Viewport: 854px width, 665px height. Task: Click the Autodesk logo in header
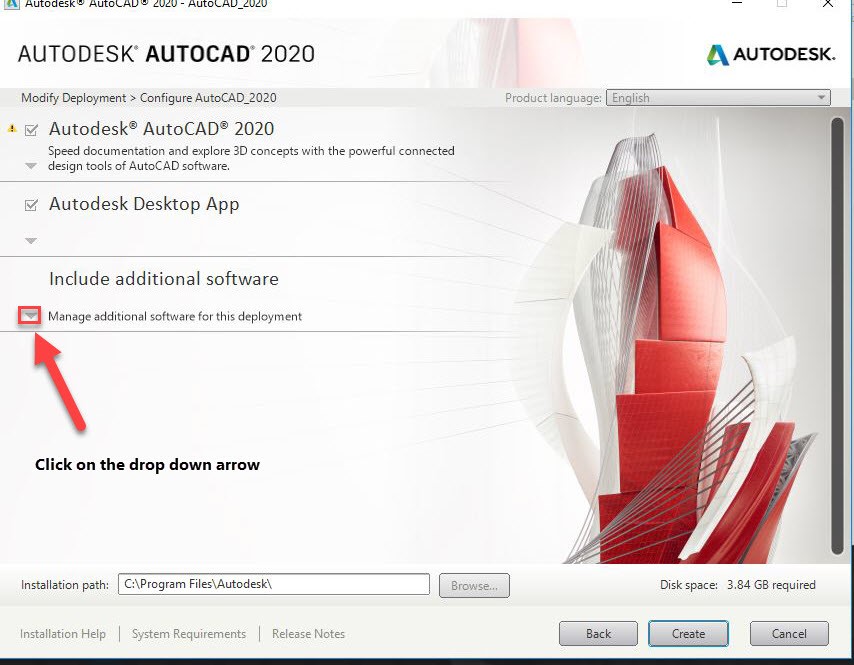click(x=771, y=54)
